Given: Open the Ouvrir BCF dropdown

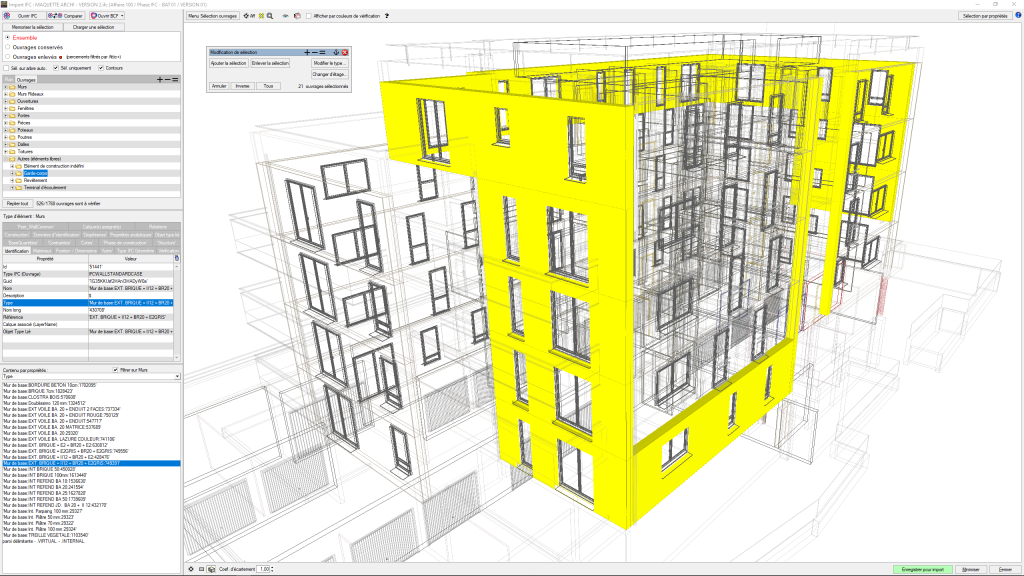Looking at the screenshot, I should [110, 16].
